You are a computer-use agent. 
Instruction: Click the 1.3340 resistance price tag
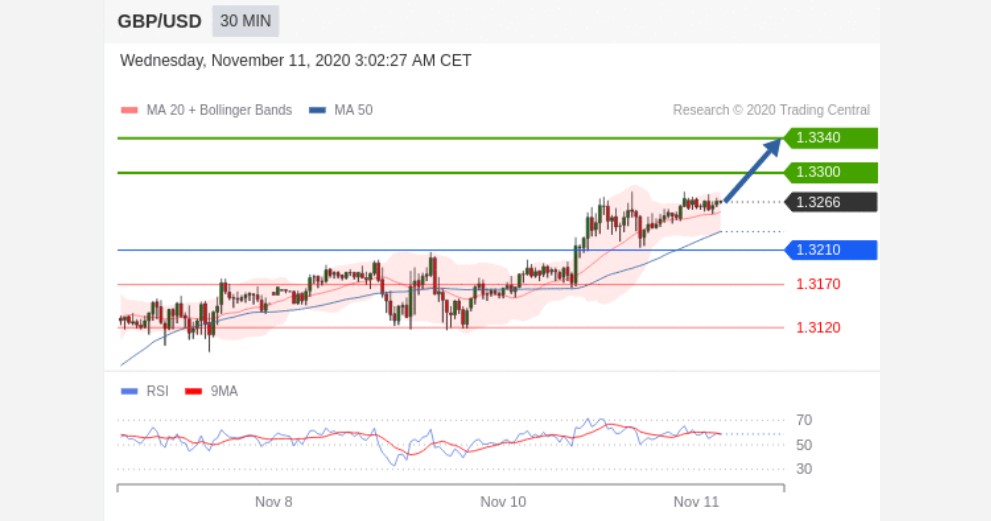(x=830, y=138)
